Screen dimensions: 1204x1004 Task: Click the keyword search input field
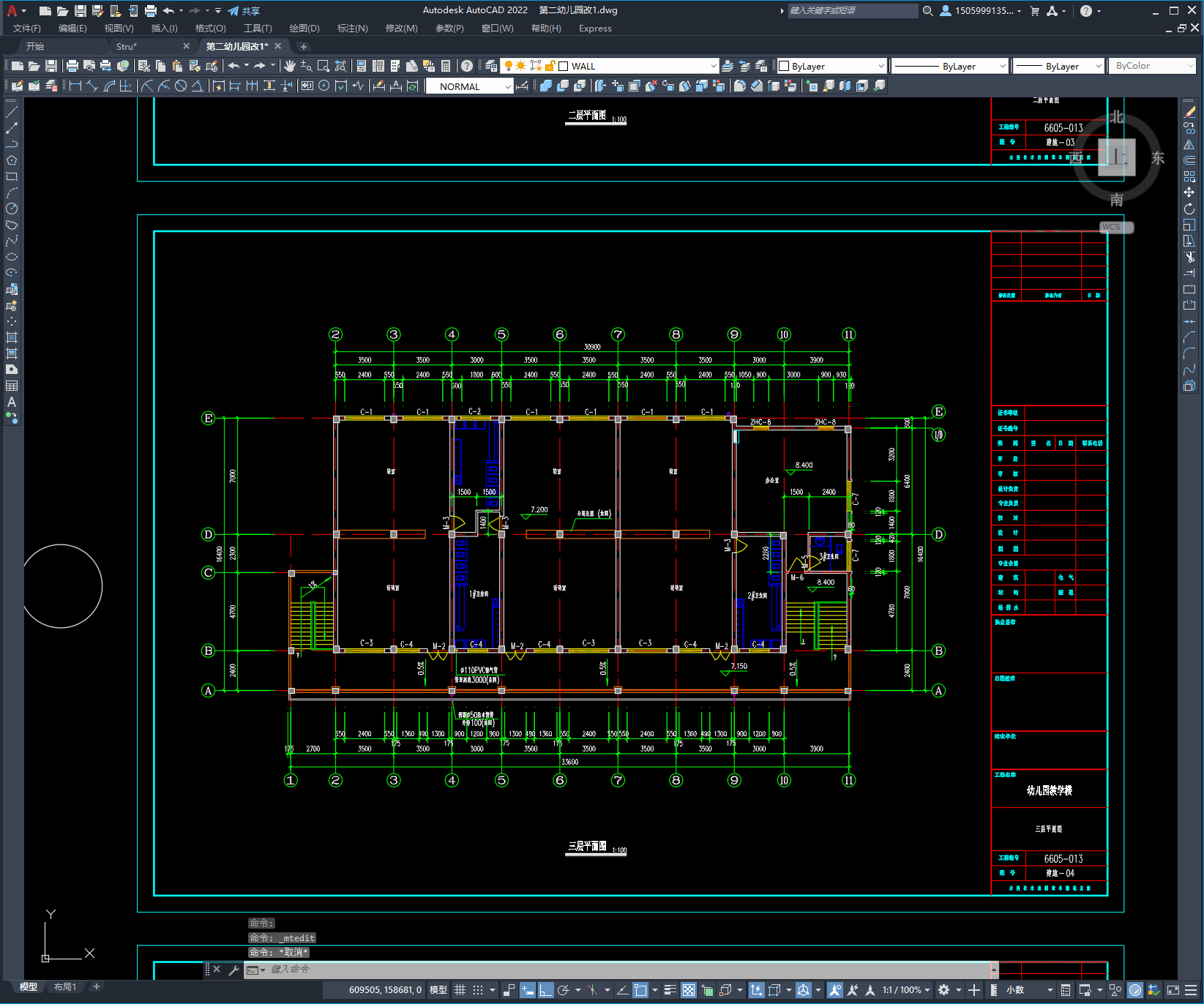853,11
